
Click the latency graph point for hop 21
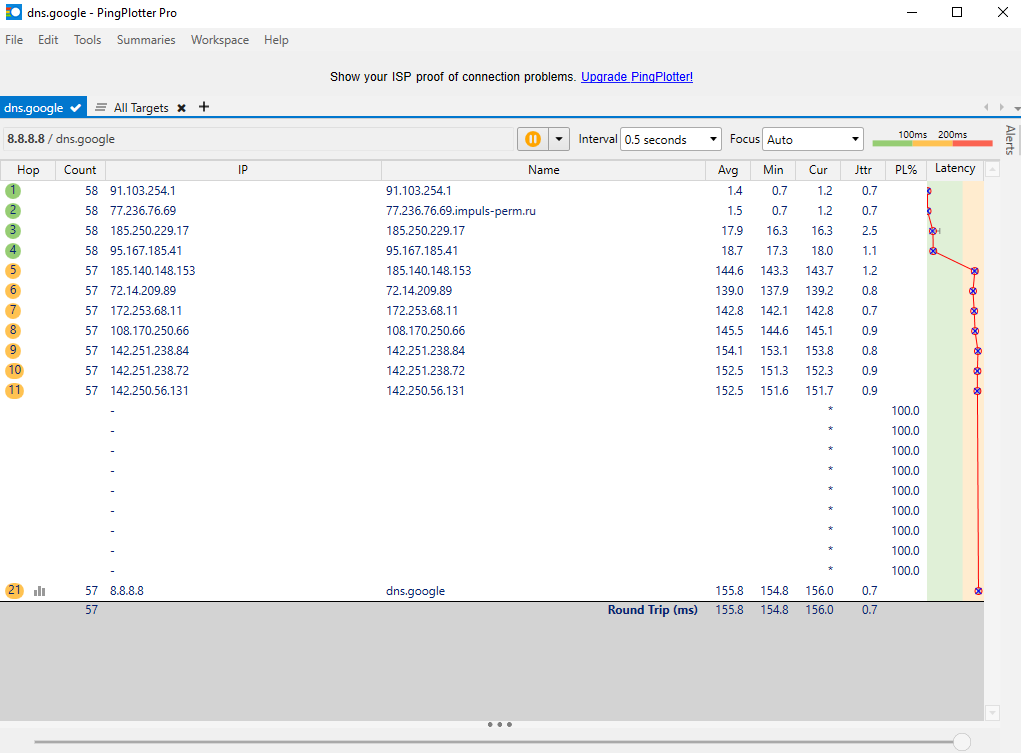(978, 591)
